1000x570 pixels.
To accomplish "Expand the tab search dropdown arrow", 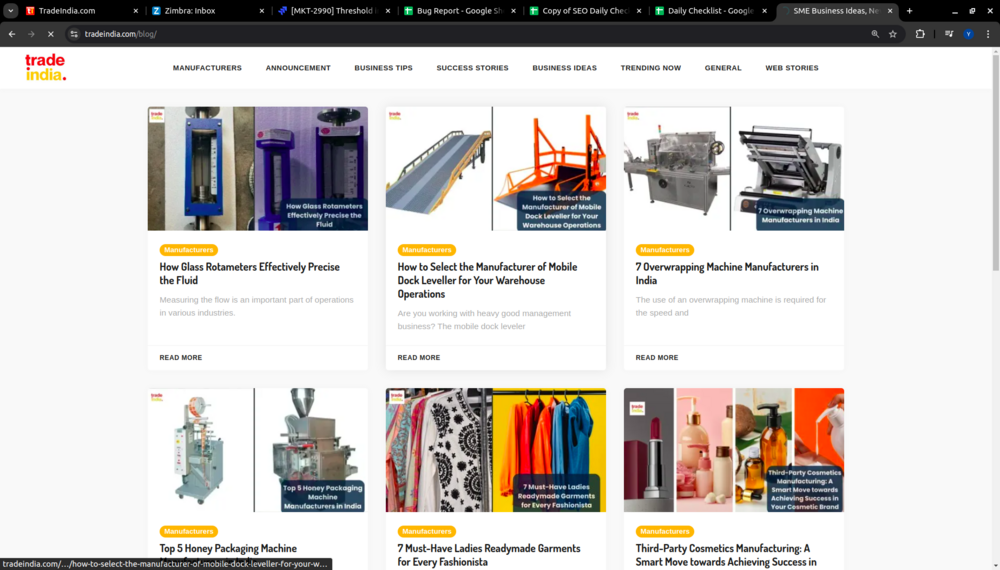I will click(x=11, y=11).
